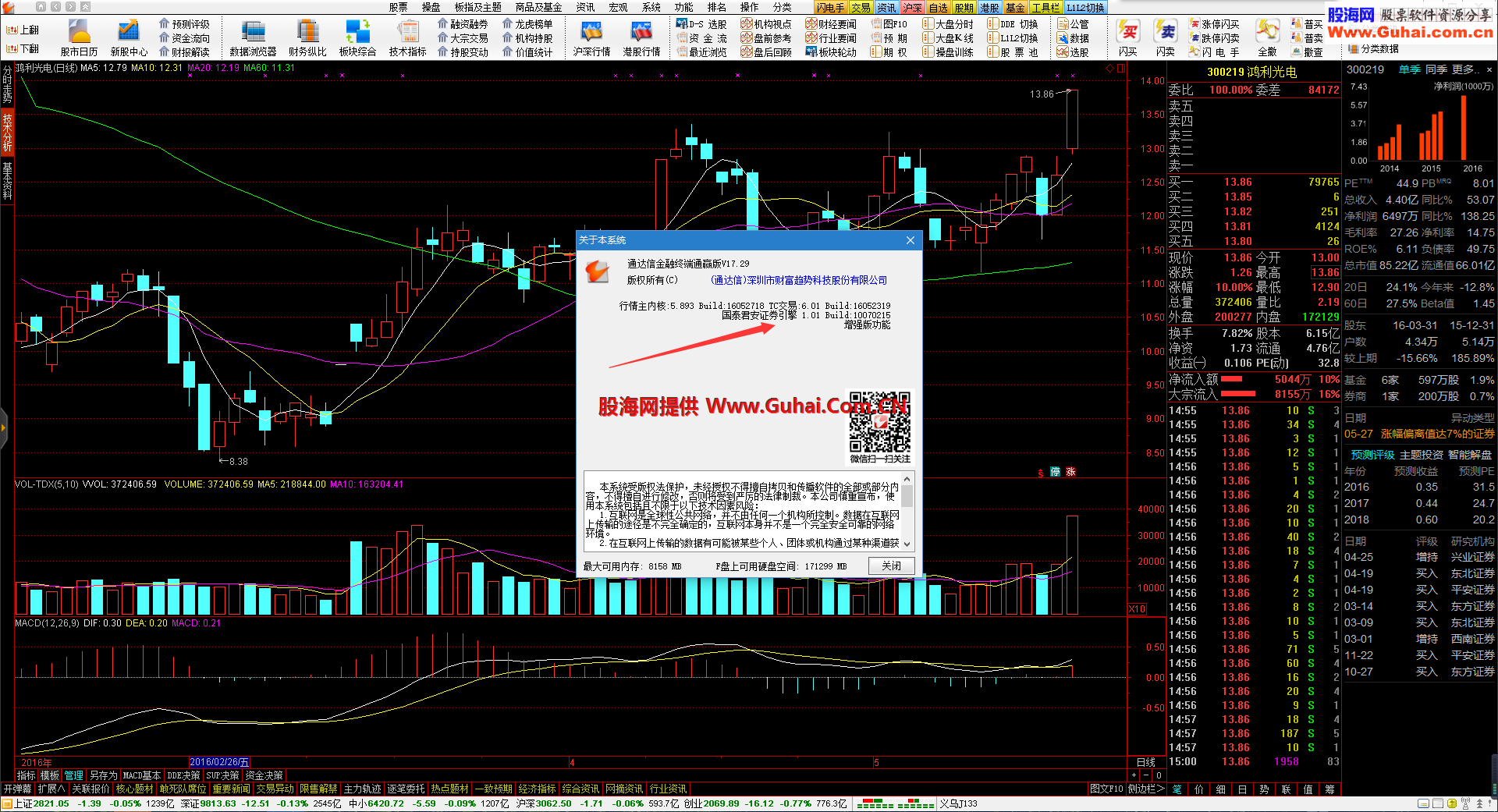The image size is (1498, 812).
Task: Click 另存为 save-as button
Action: 103,775
